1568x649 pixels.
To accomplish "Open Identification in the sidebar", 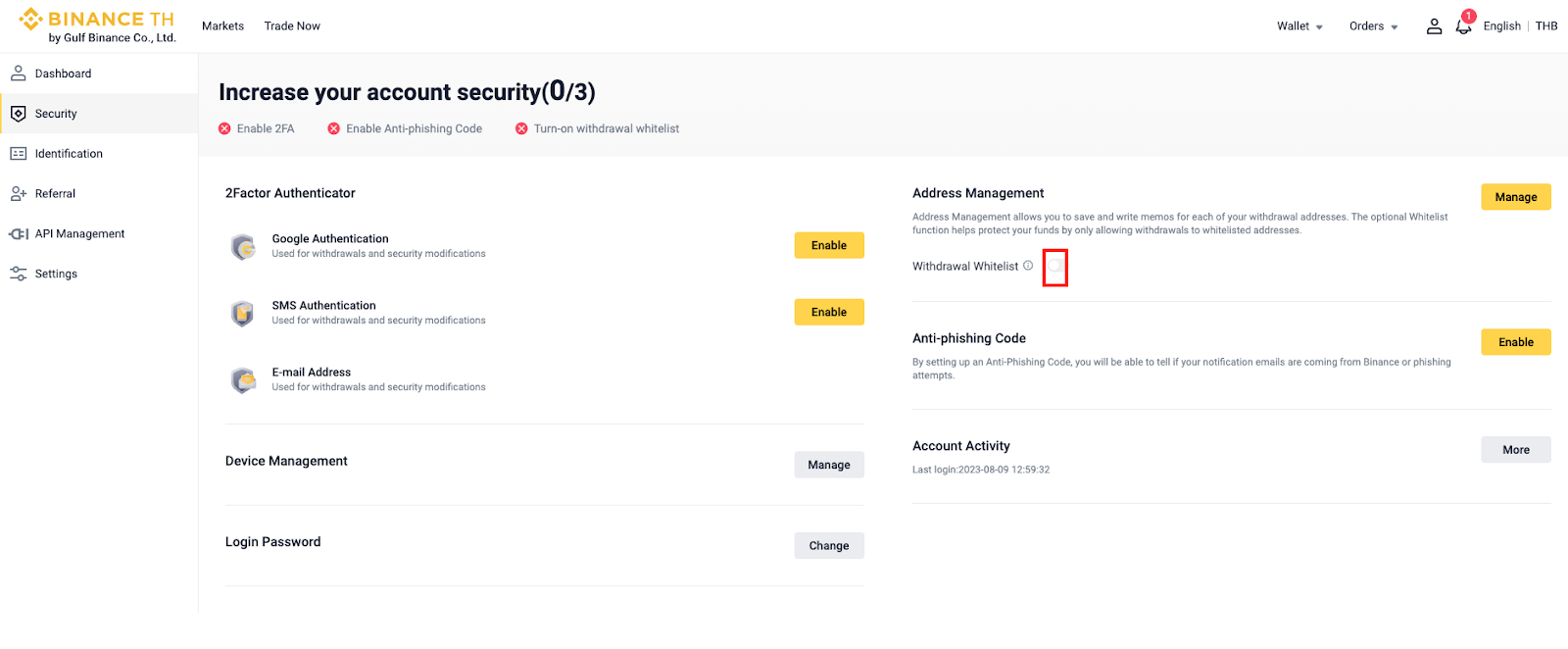I will pyautogui.click(x=69, y=154).
